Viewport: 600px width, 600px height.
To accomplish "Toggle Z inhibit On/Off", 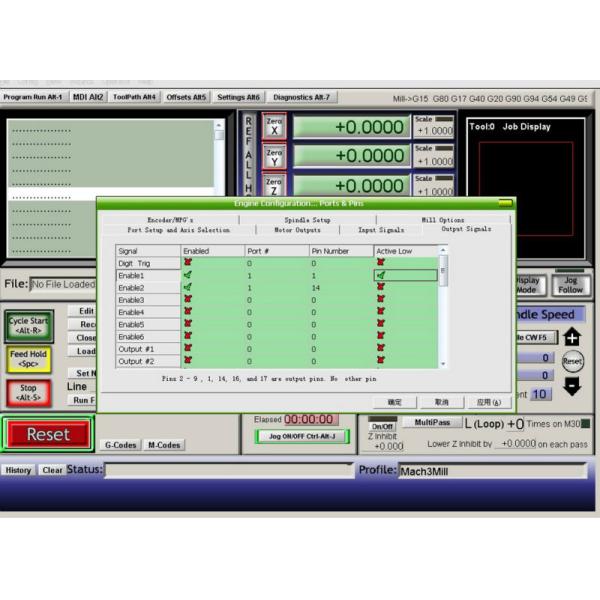I will click(383, 426).
